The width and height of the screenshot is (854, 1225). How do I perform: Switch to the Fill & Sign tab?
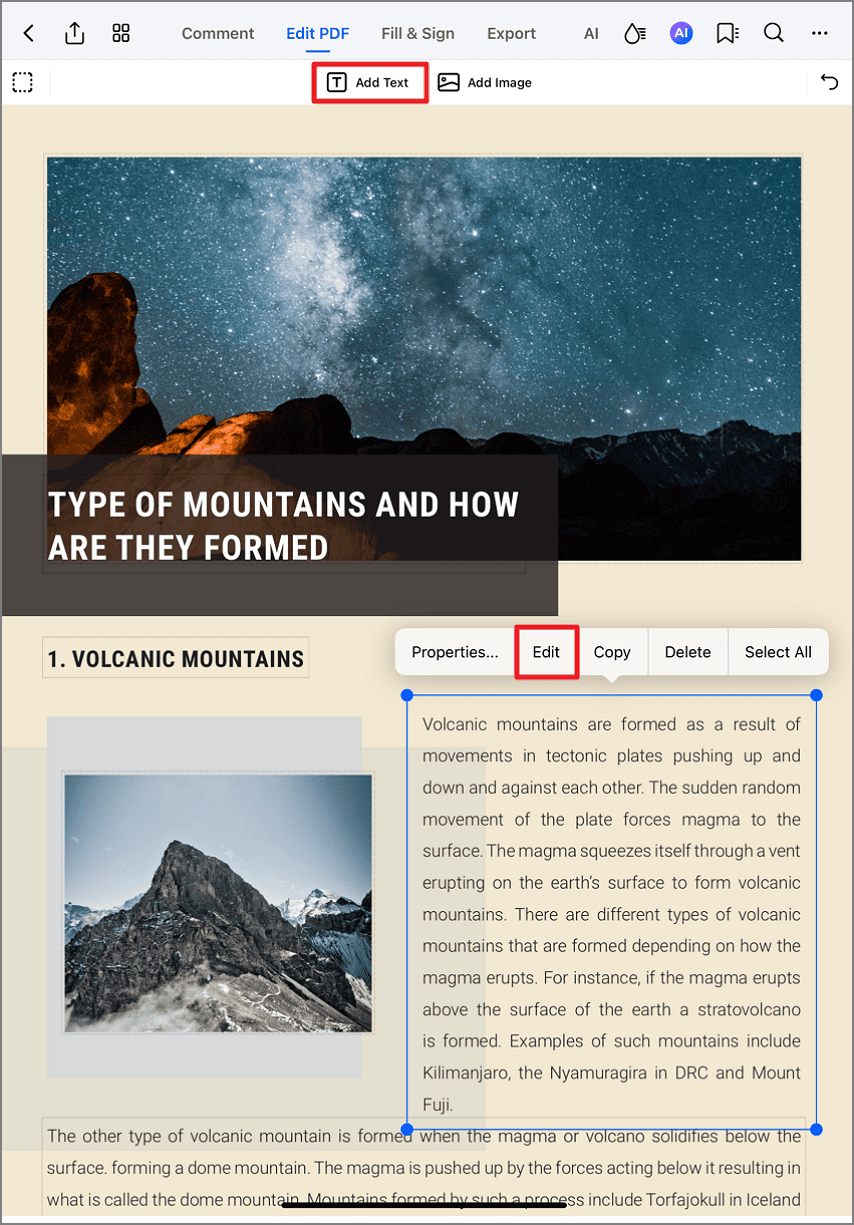tap(418, 33)
